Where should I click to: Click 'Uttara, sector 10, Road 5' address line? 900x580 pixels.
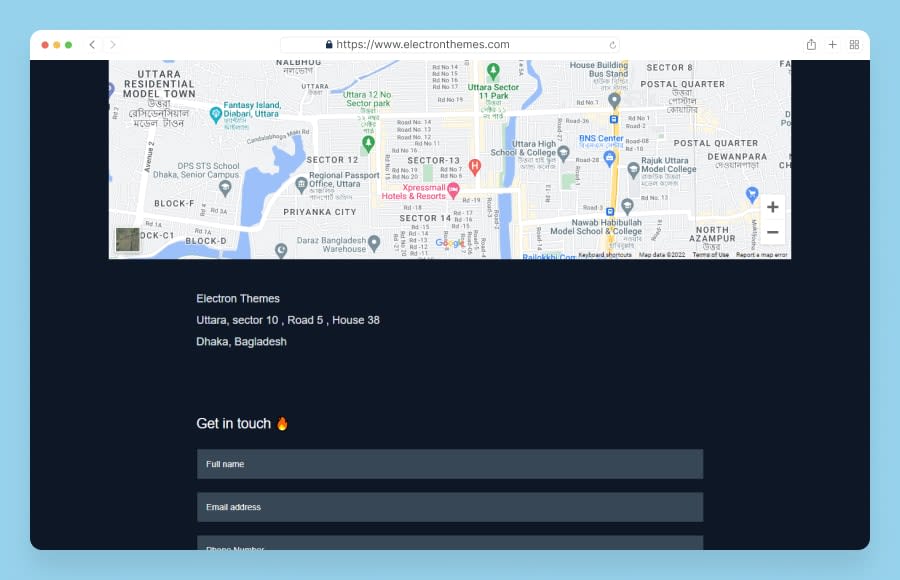[288, 320]
